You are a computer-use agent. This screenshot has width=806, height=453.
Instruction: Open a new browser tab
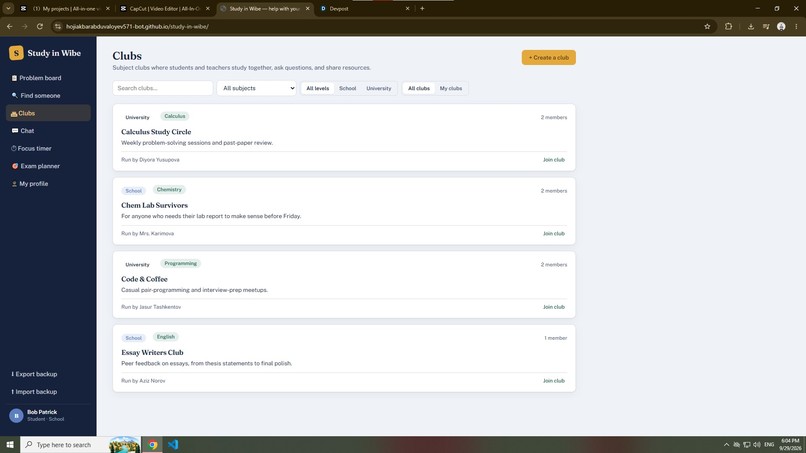tap(422, 9)
